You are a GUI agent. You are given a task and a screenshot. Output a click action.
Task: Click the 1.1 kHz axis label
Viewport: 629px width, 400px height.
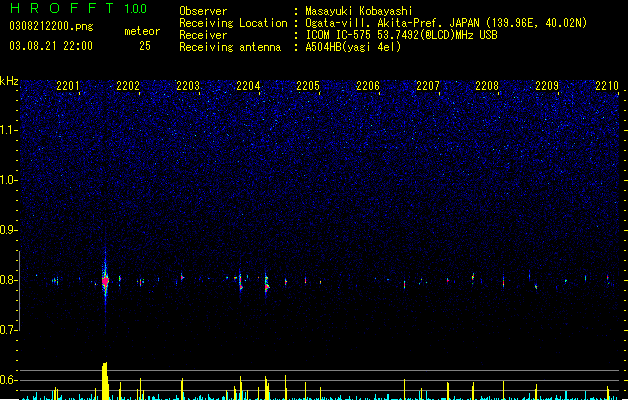8,130
